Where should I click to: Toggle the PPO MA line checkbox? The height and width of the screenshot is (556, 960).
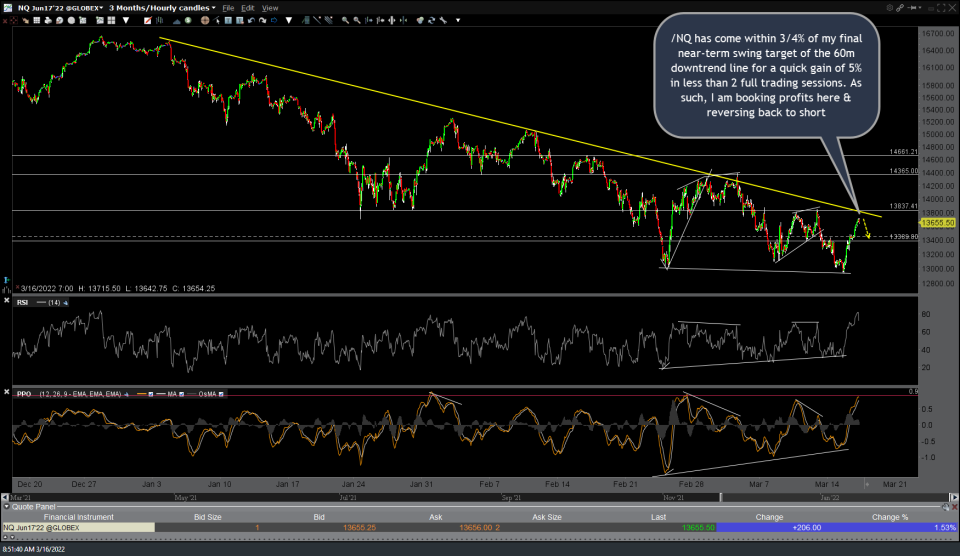tap(181, 394)
